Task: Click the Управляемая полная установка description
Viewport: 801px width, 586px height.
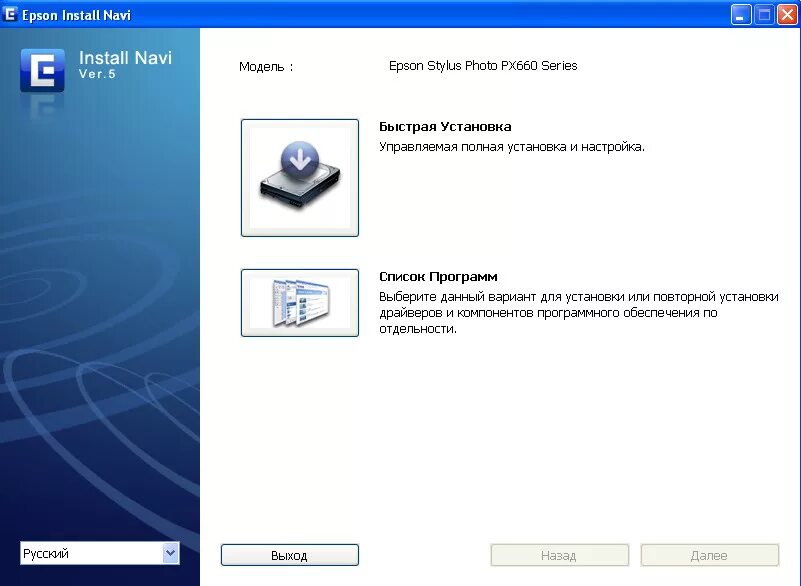Action: click(512, 147)
